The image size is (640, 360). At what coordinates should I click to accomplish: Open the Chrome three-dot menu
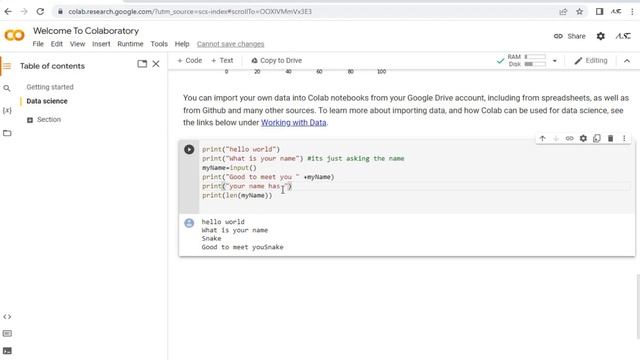pos(632,11)
